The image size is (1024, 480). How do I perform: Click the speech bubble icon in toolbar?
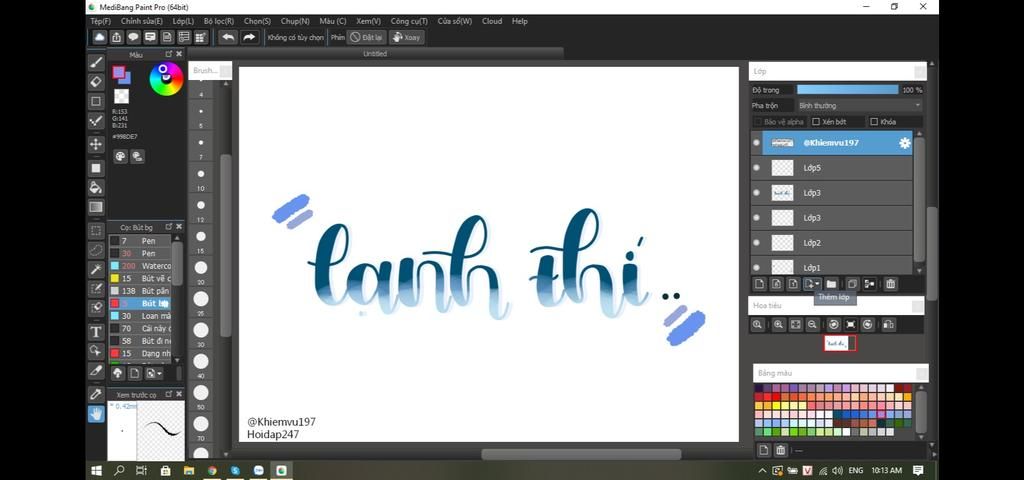(x=133, y=37)
